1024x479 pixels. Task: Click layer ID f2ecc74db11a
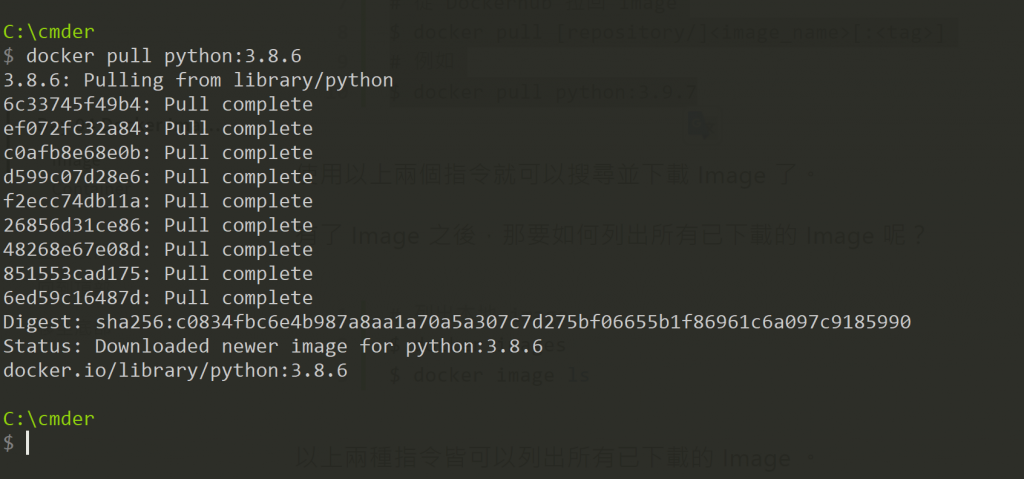(x=74, y=201)
